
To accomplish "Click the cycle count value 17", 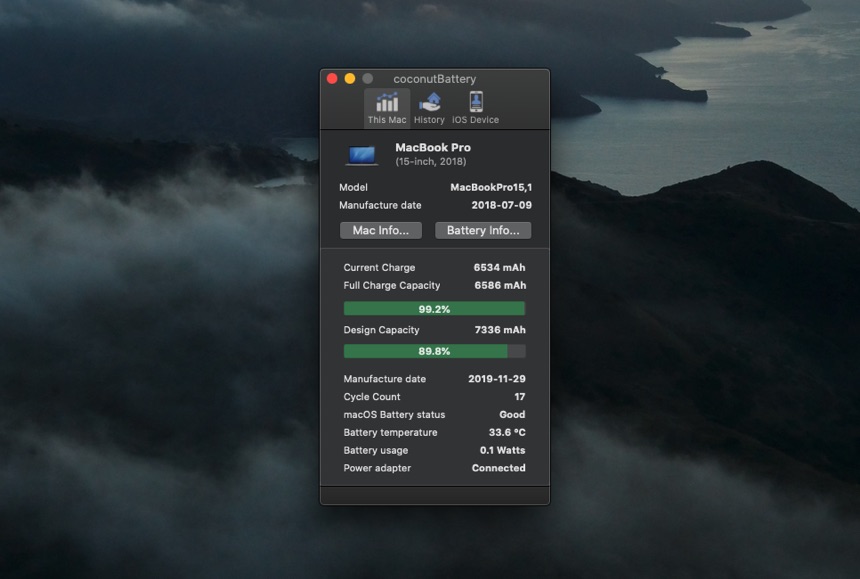I will (x=519, y=397).
